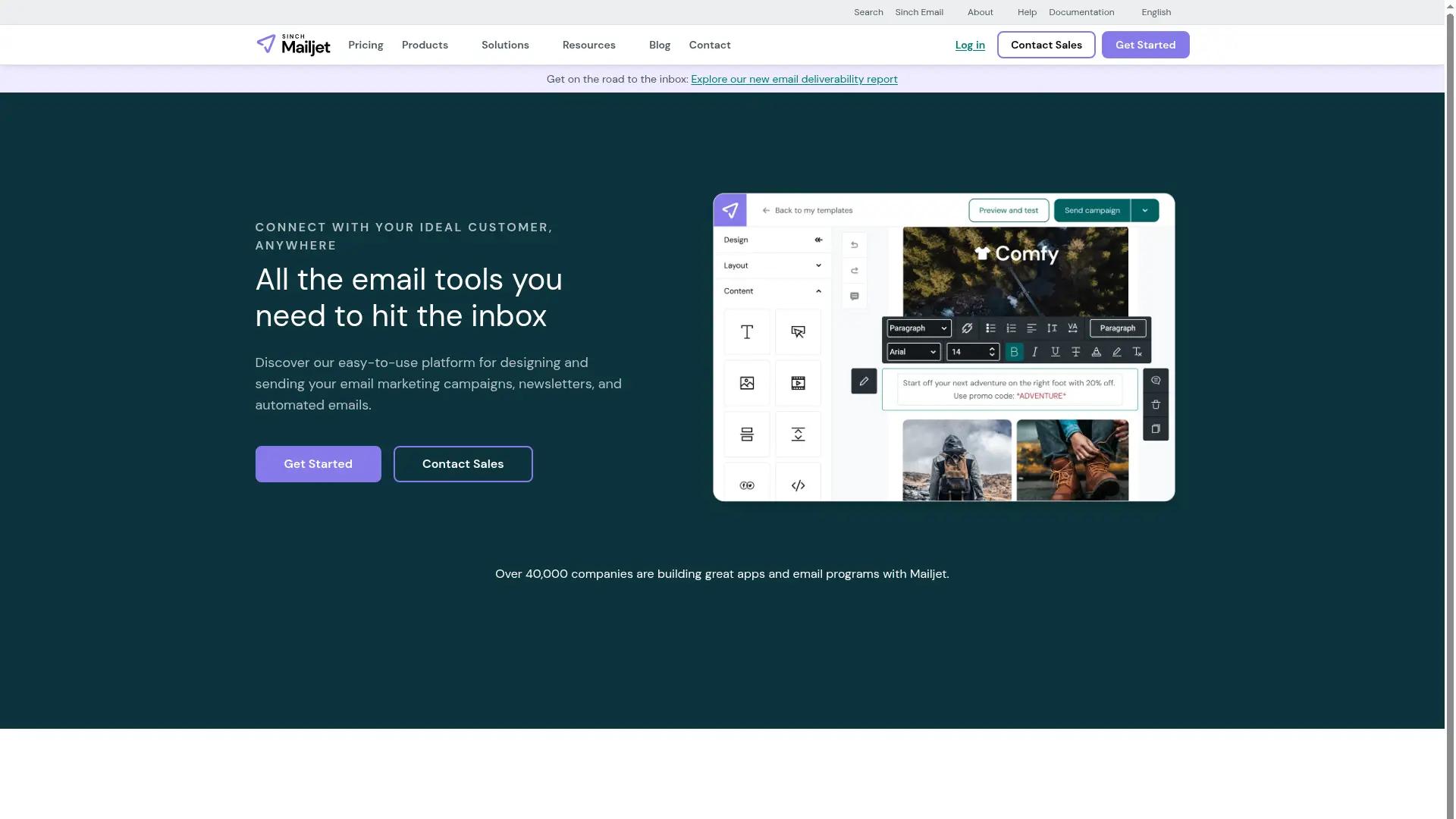
Task: Toggle italic formatting in the text toolbar
Action: [1034, 351]
